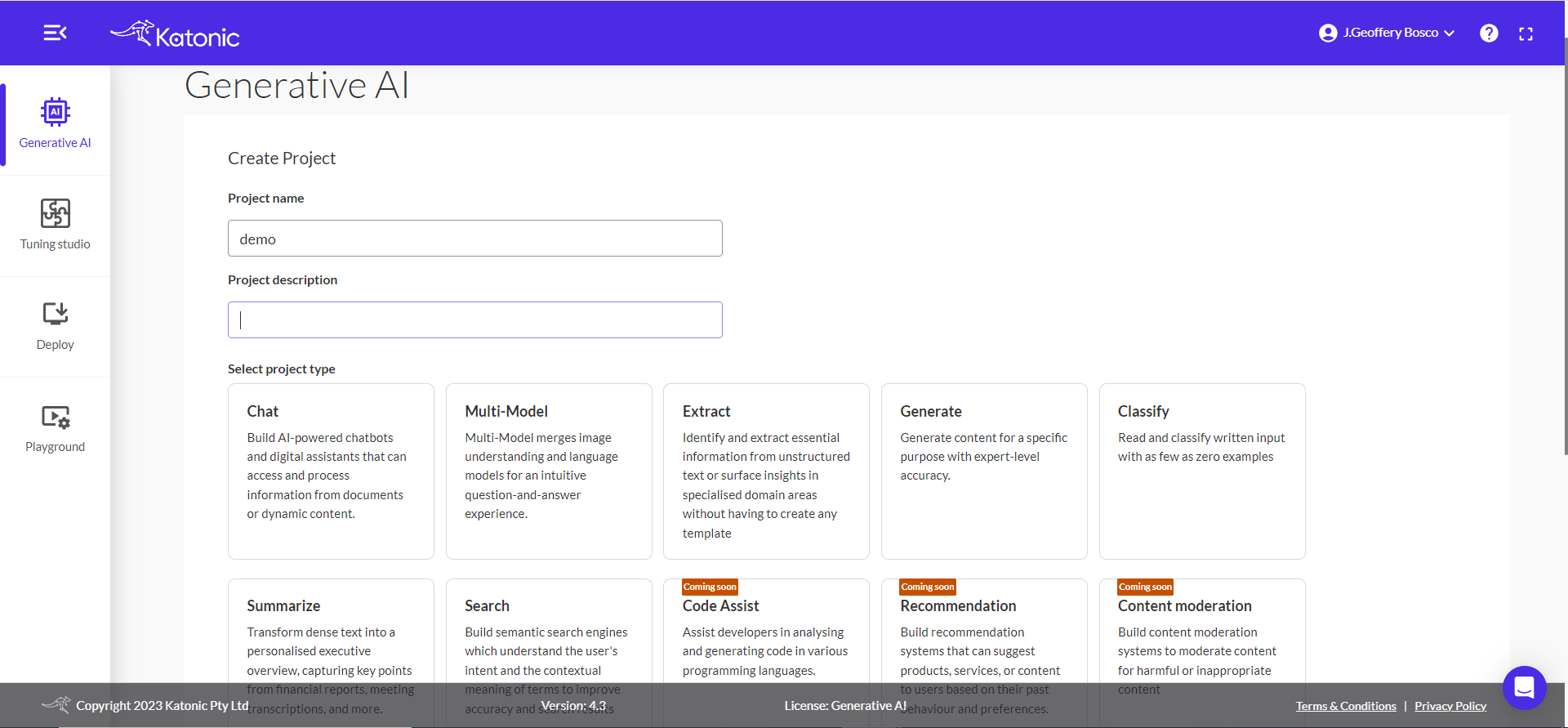The height and width of the screenshot is (728, 1568).
Task: Select the Generative AI sidebar label
Action: click(x=55, y=143)
